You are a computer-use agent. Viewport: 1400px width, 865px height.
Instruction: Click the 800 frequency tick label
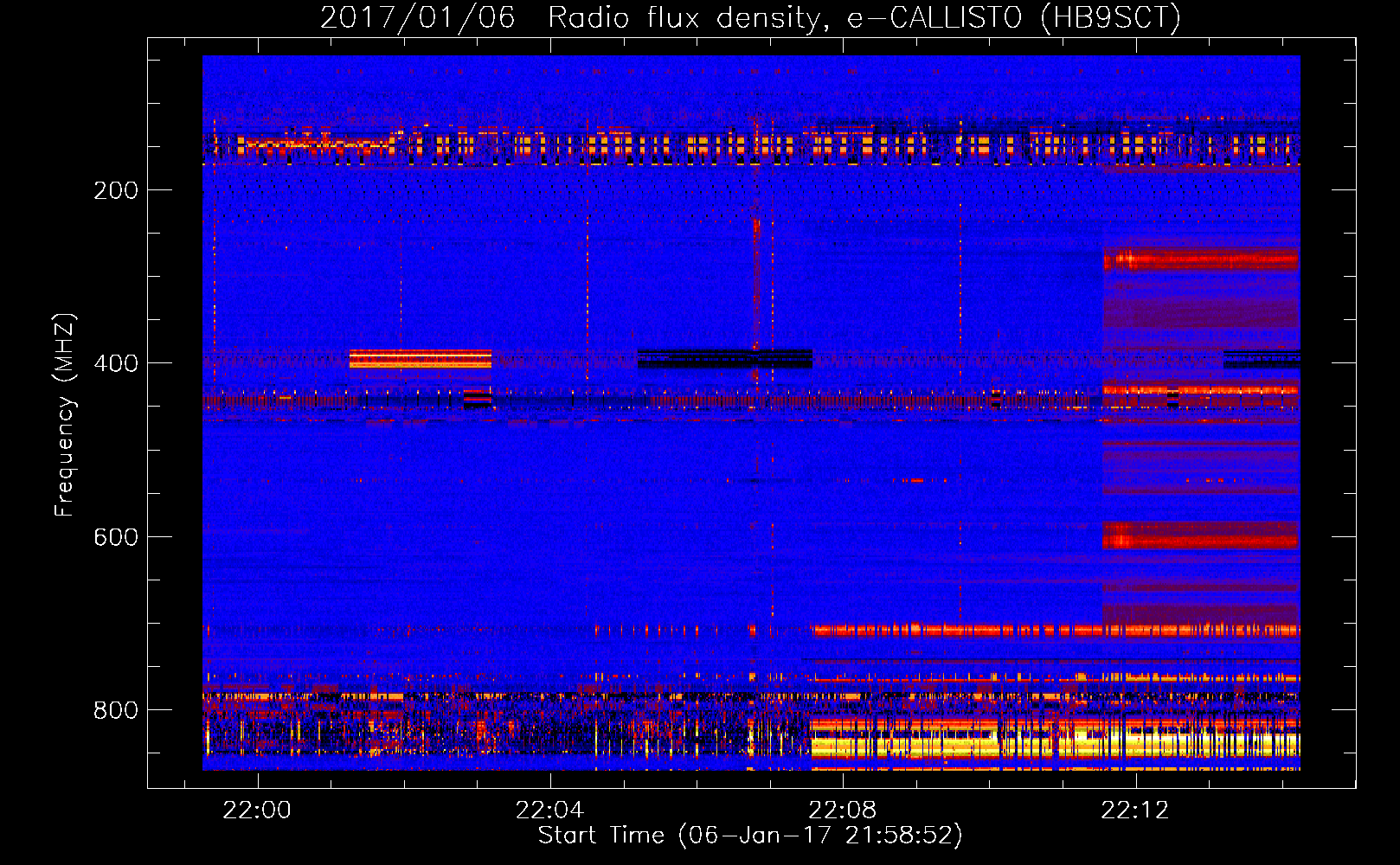click(x=116, y=710)
